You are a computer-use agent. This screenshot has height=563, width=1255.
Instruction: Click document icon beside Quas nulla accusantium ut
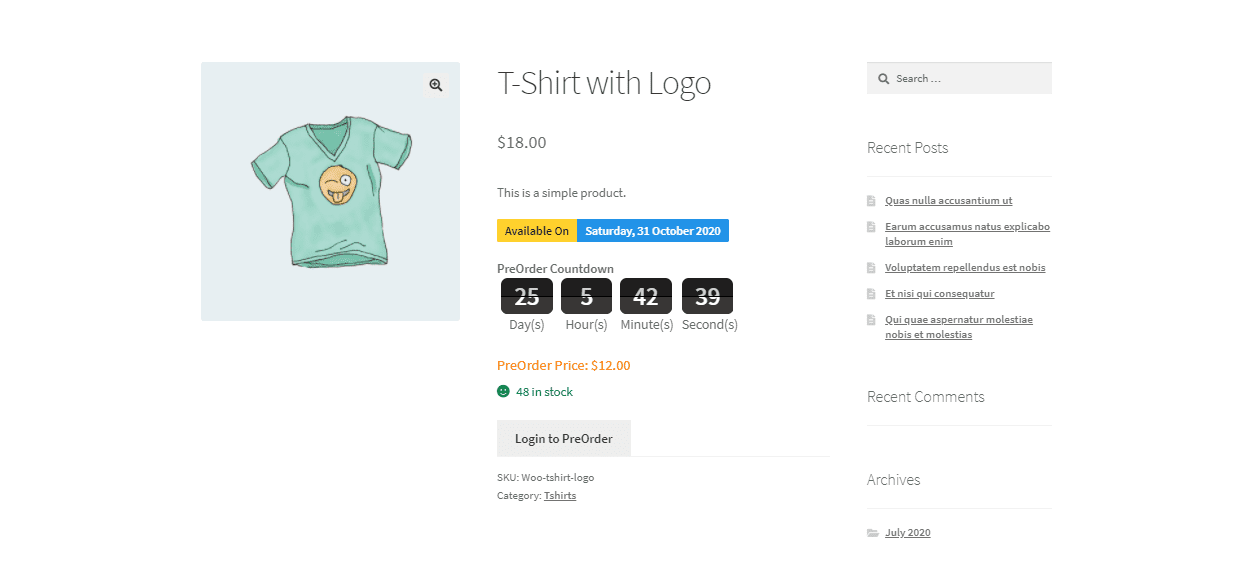coord(871,201)
